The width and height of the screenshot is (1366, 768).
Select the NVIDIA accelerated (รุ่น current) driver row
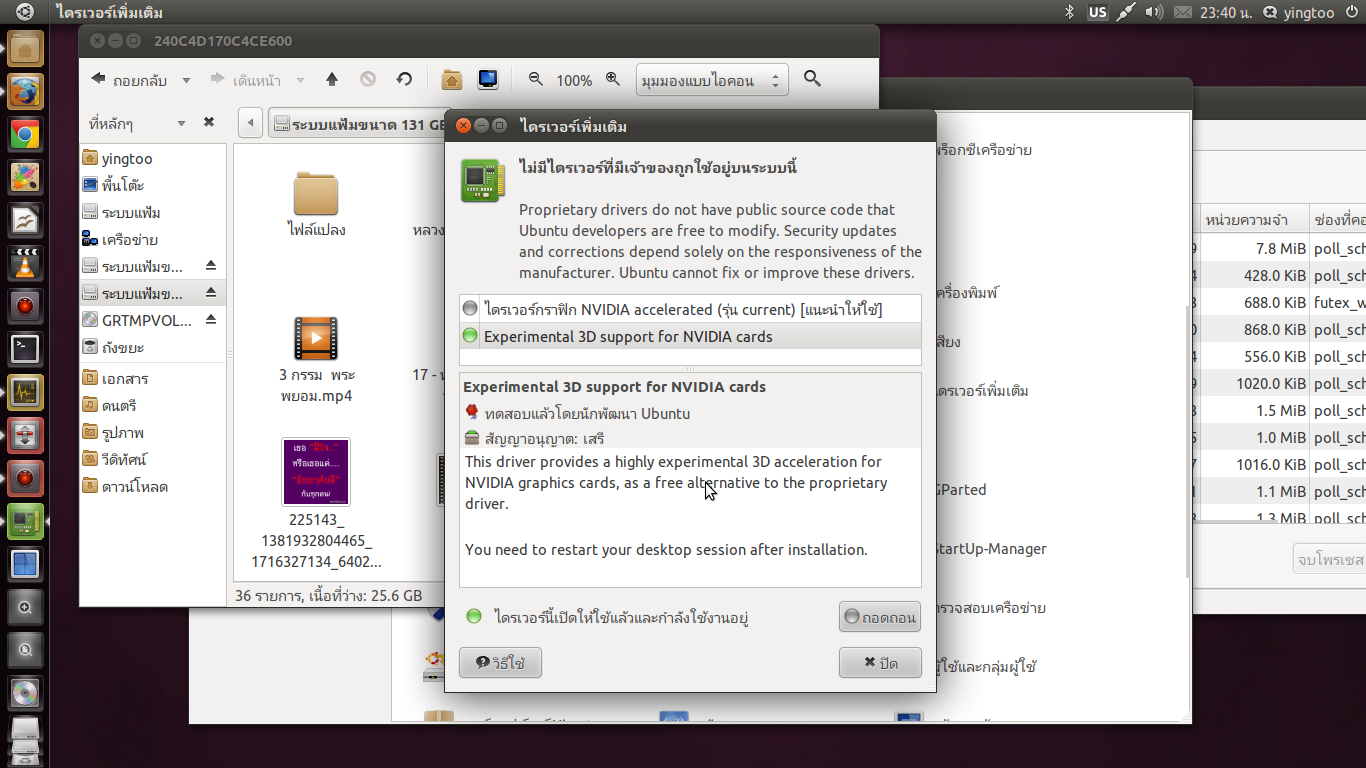point(690,309)
